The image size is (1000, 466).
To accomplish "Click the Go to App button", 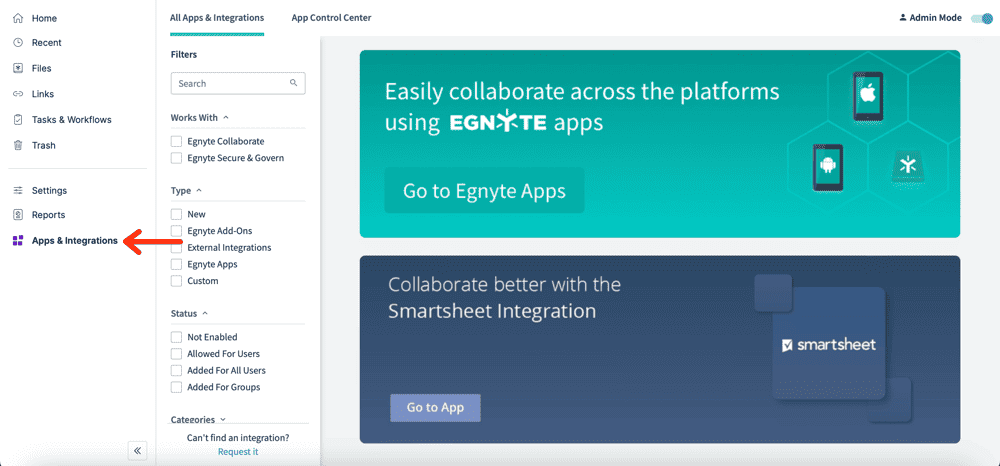I will tap(435, 408).
